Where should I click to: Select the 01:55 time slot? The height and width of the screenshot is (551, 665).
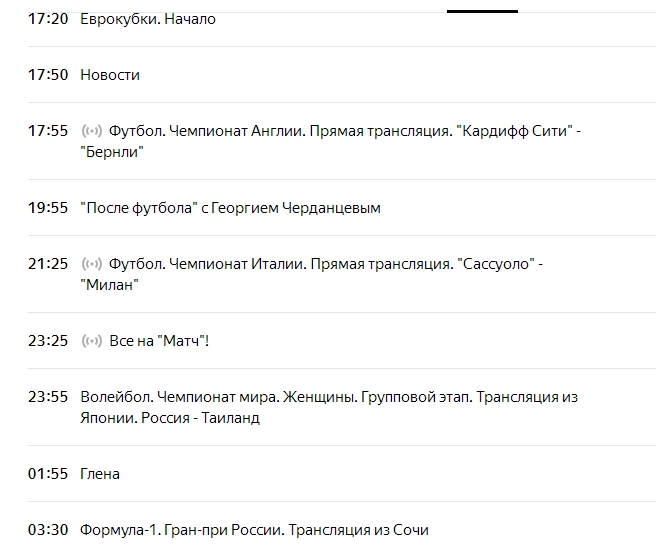coord(48,474)
